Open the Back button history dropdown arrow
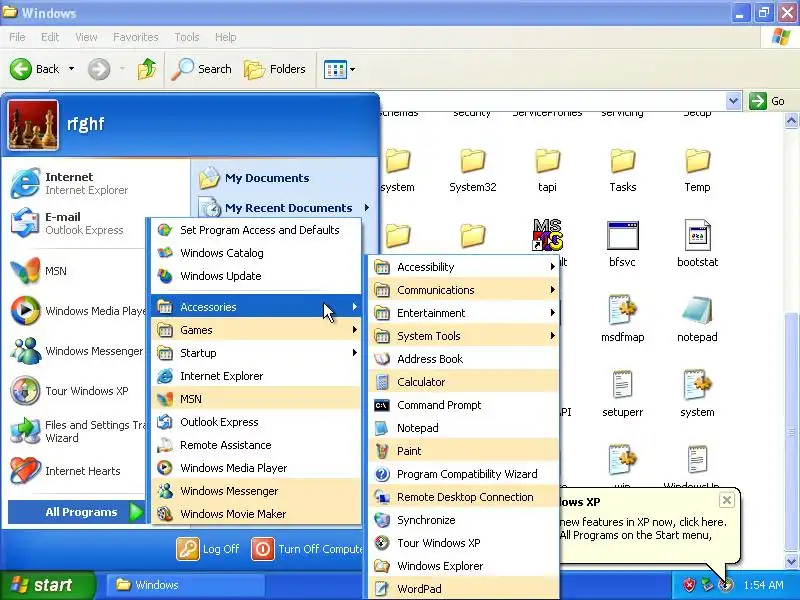The height and width of the screenshot is (600, 800). 71,69
